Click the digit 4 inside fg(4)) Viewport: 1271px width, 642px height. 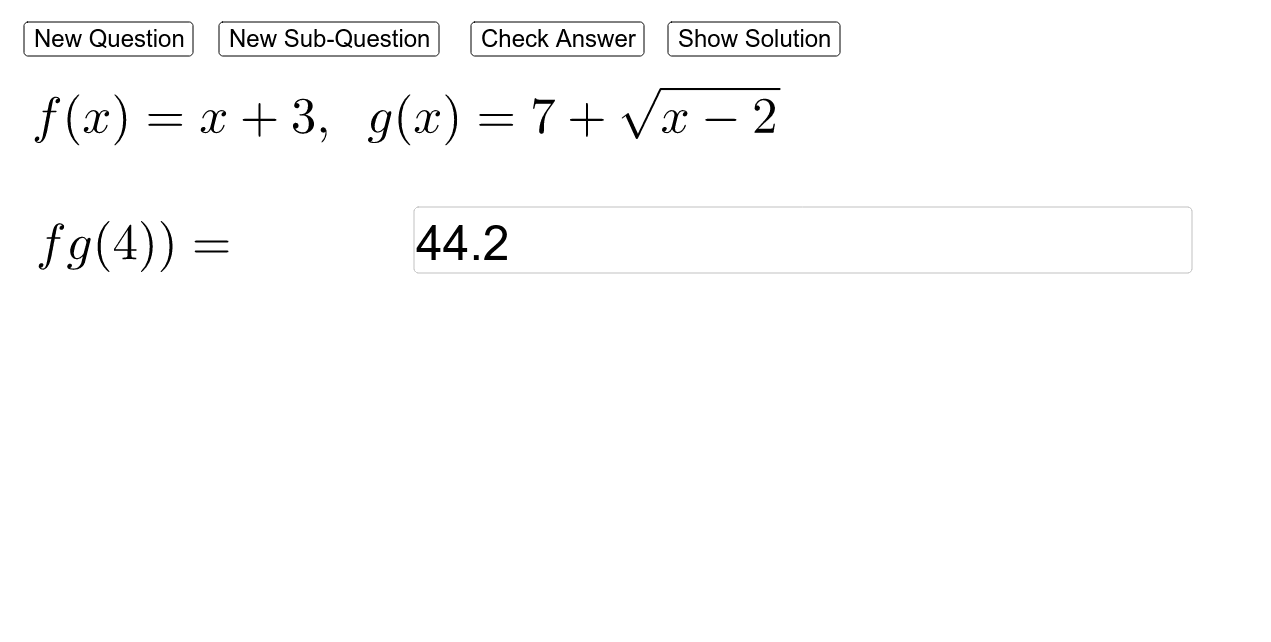click(125, 243)
